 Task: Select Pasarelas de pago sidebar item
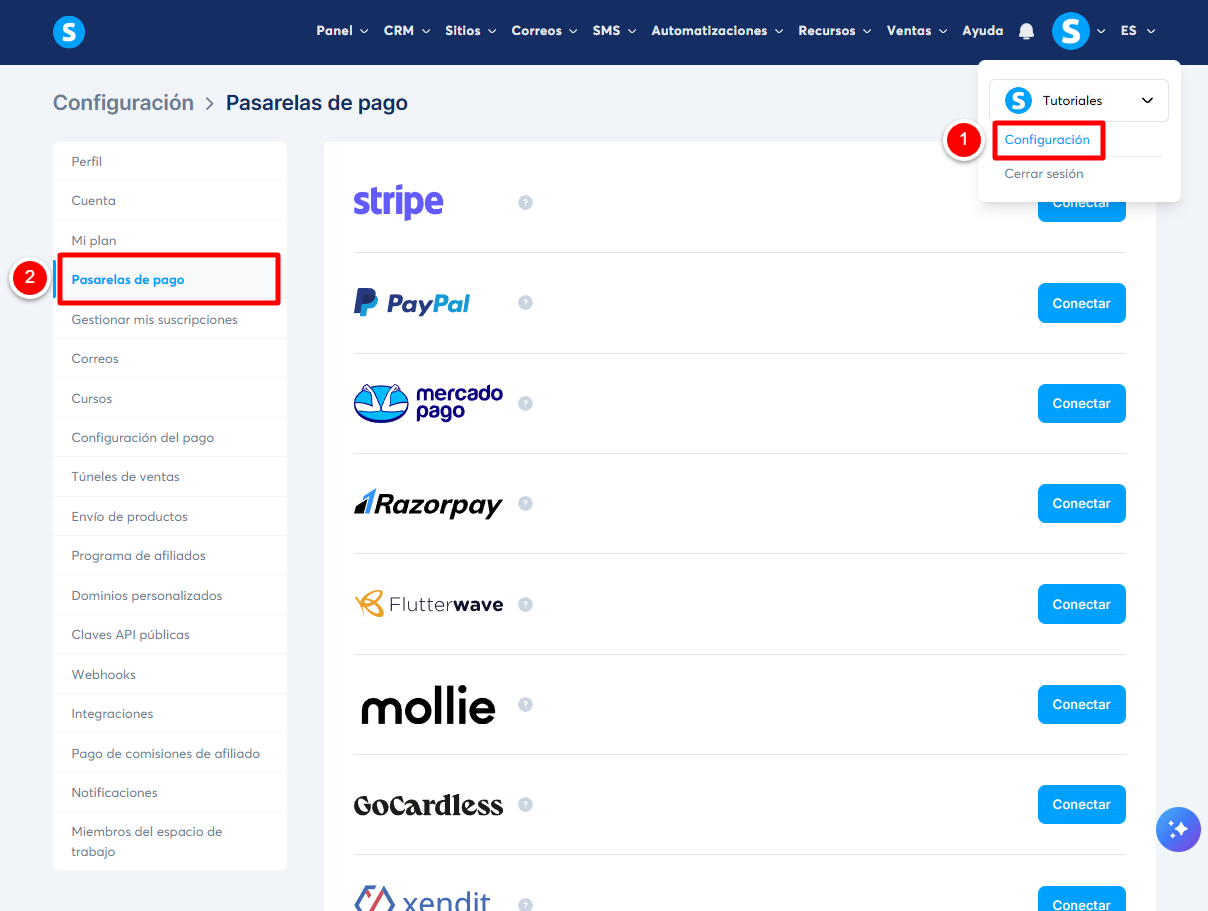170,280
